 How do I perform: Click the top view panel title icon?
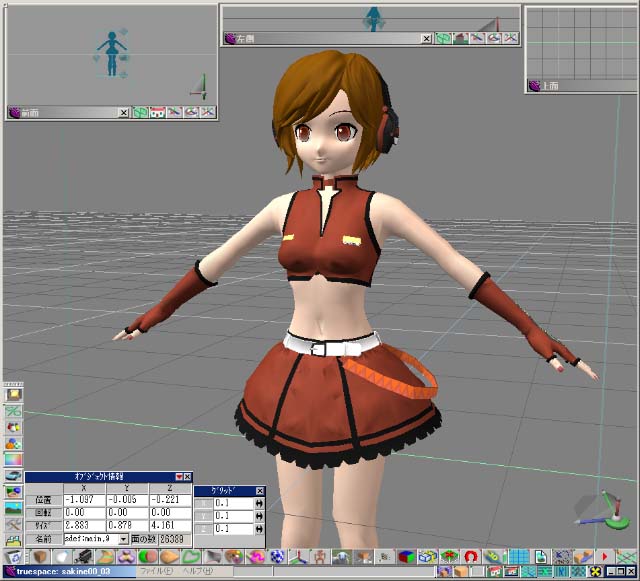pyautogui.click(x=534, y=86)
